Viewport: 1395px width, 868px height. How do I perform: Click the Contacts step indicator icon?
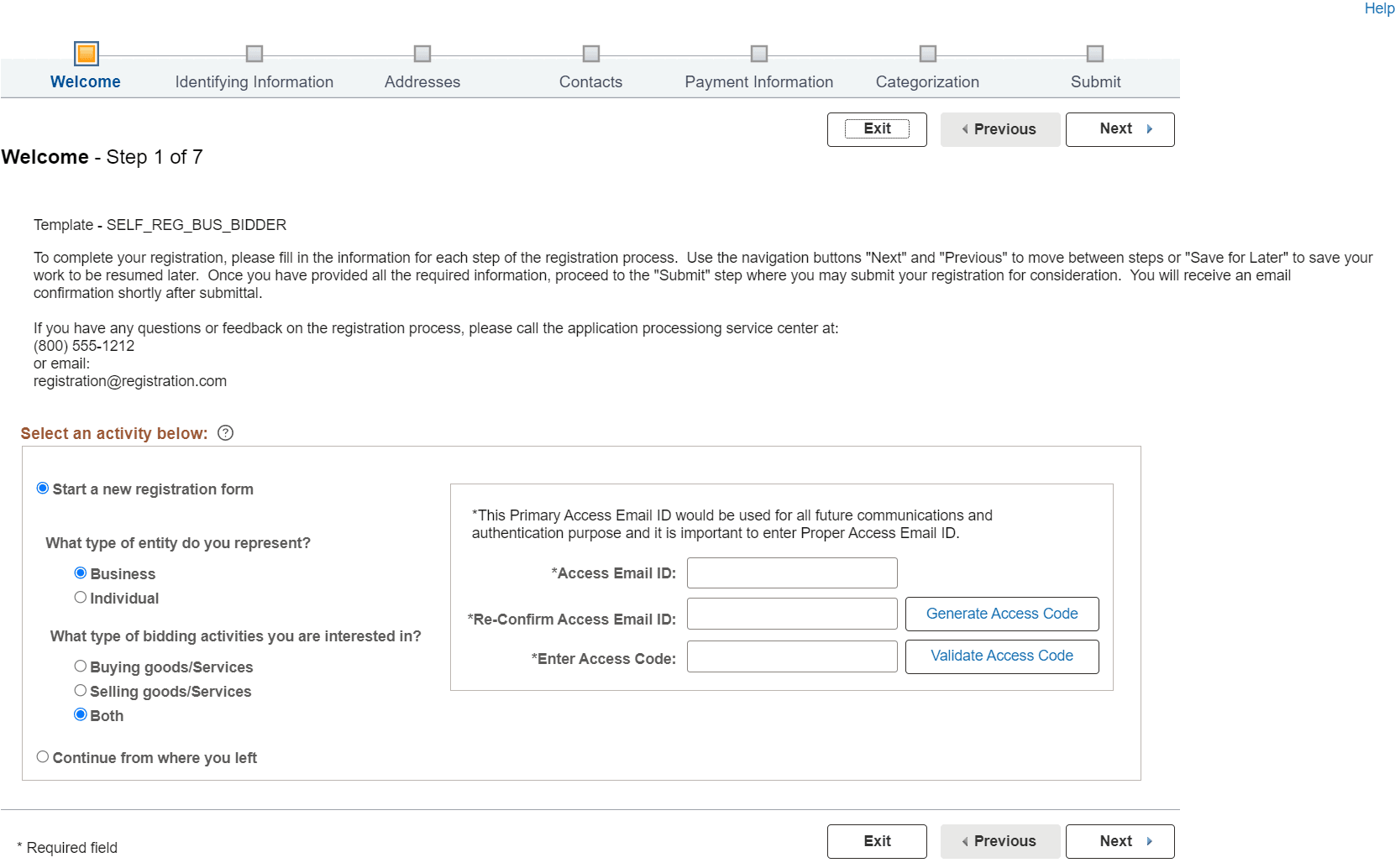point(591,54)
